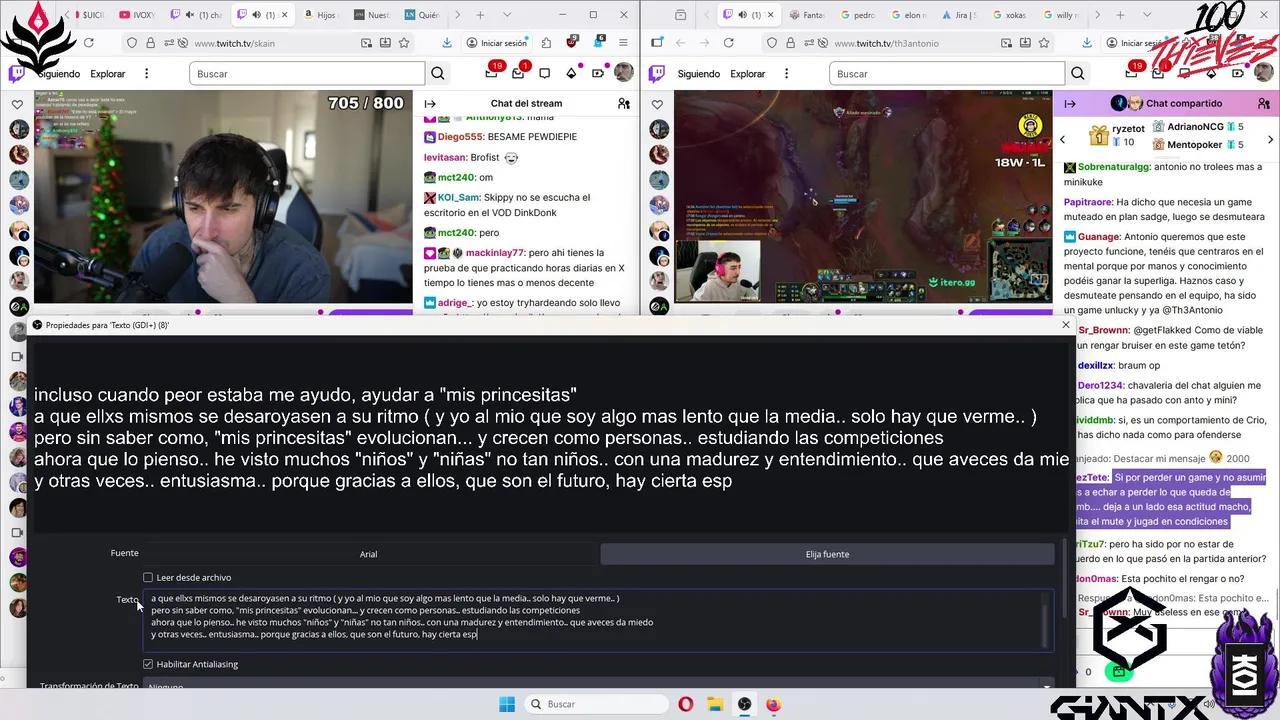Open bits diamond icon in skain window
The width and height of the screenshot is (1280, 720).
click(x=571, y=73)
